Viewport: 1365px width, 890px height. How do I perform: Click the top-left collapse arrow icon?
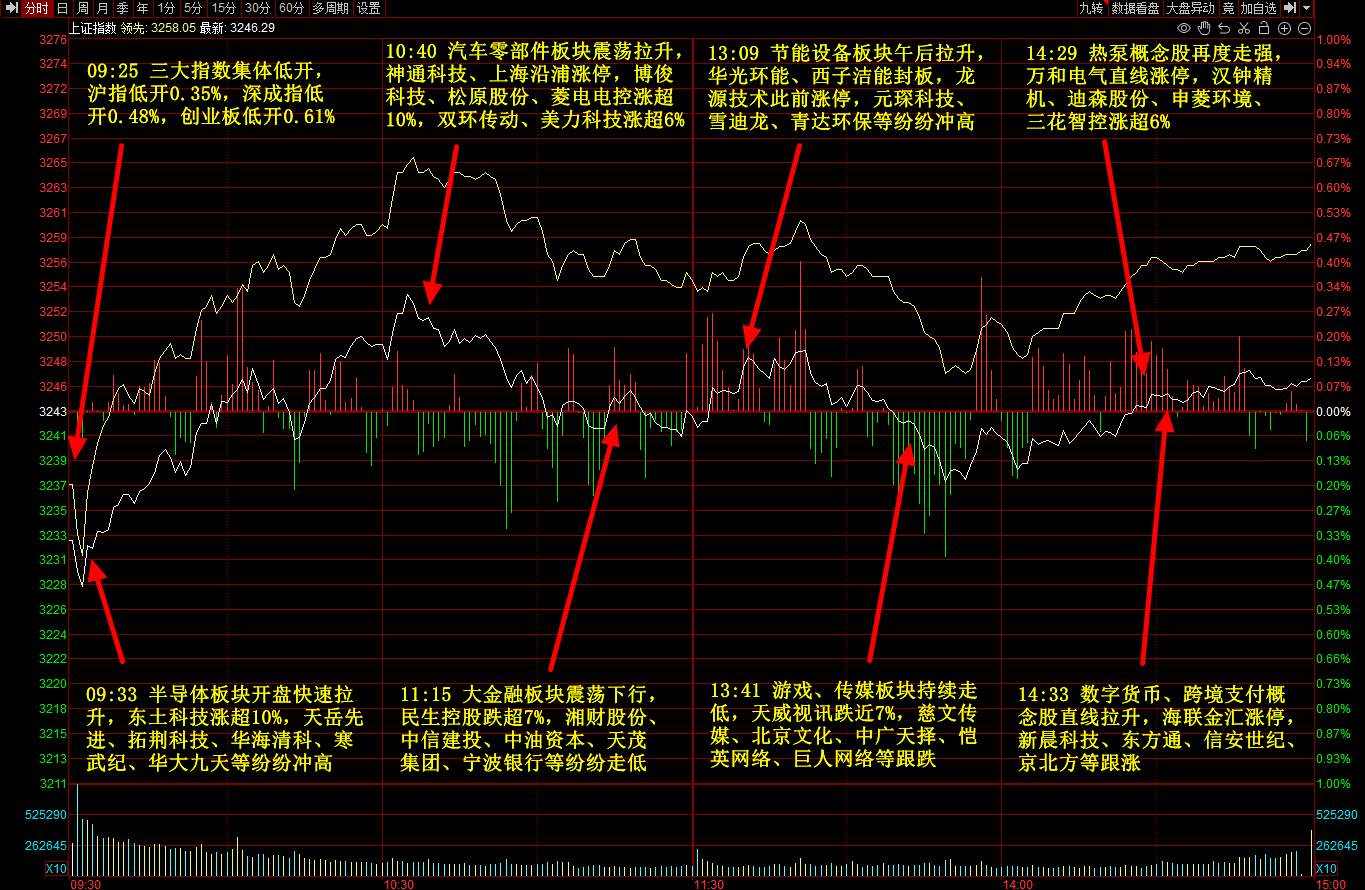[11, 8]
